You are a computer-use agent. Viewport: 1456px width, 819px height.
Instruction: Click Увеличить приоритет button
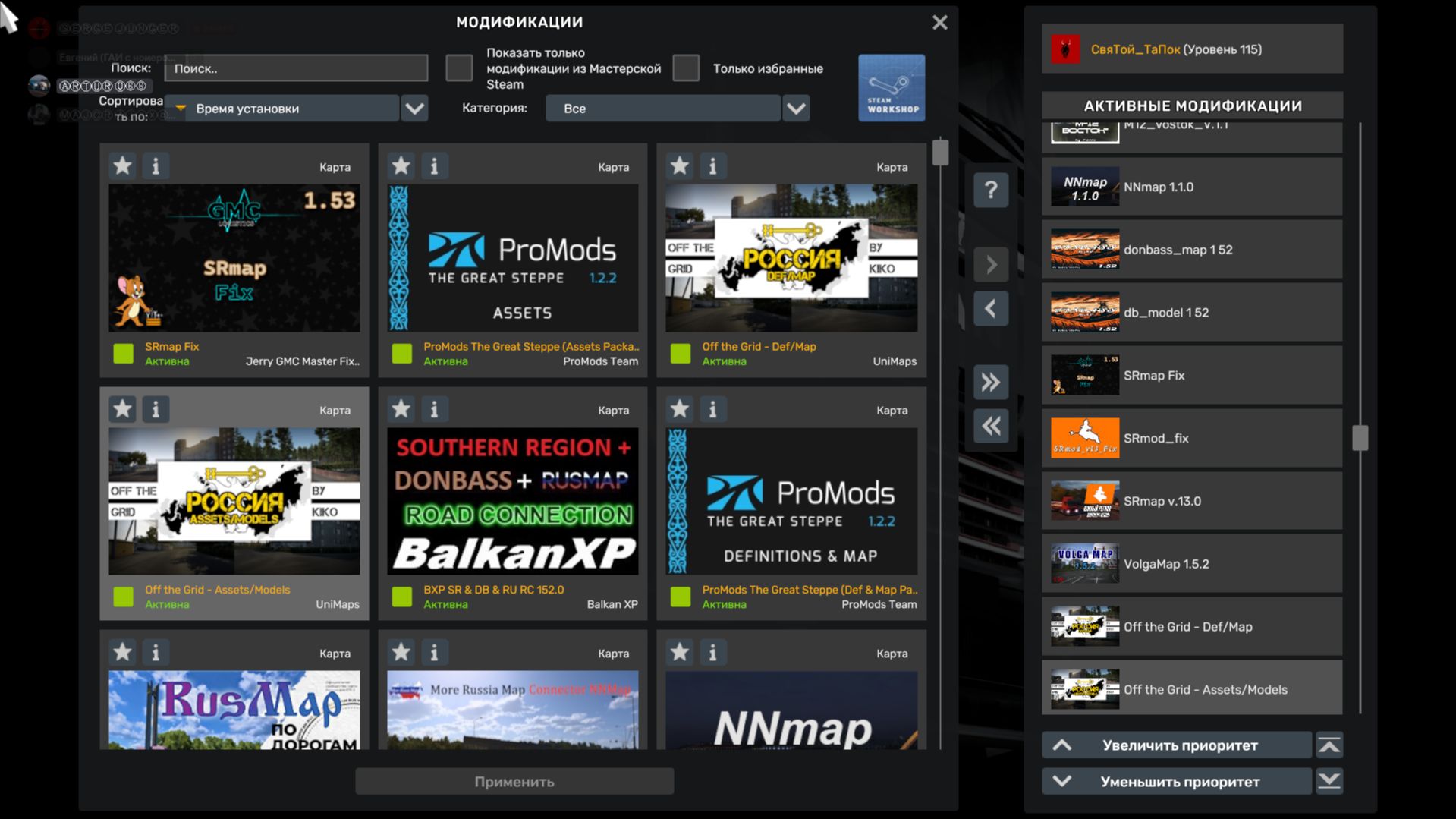pyautogui.click(x=1177, y=745)
